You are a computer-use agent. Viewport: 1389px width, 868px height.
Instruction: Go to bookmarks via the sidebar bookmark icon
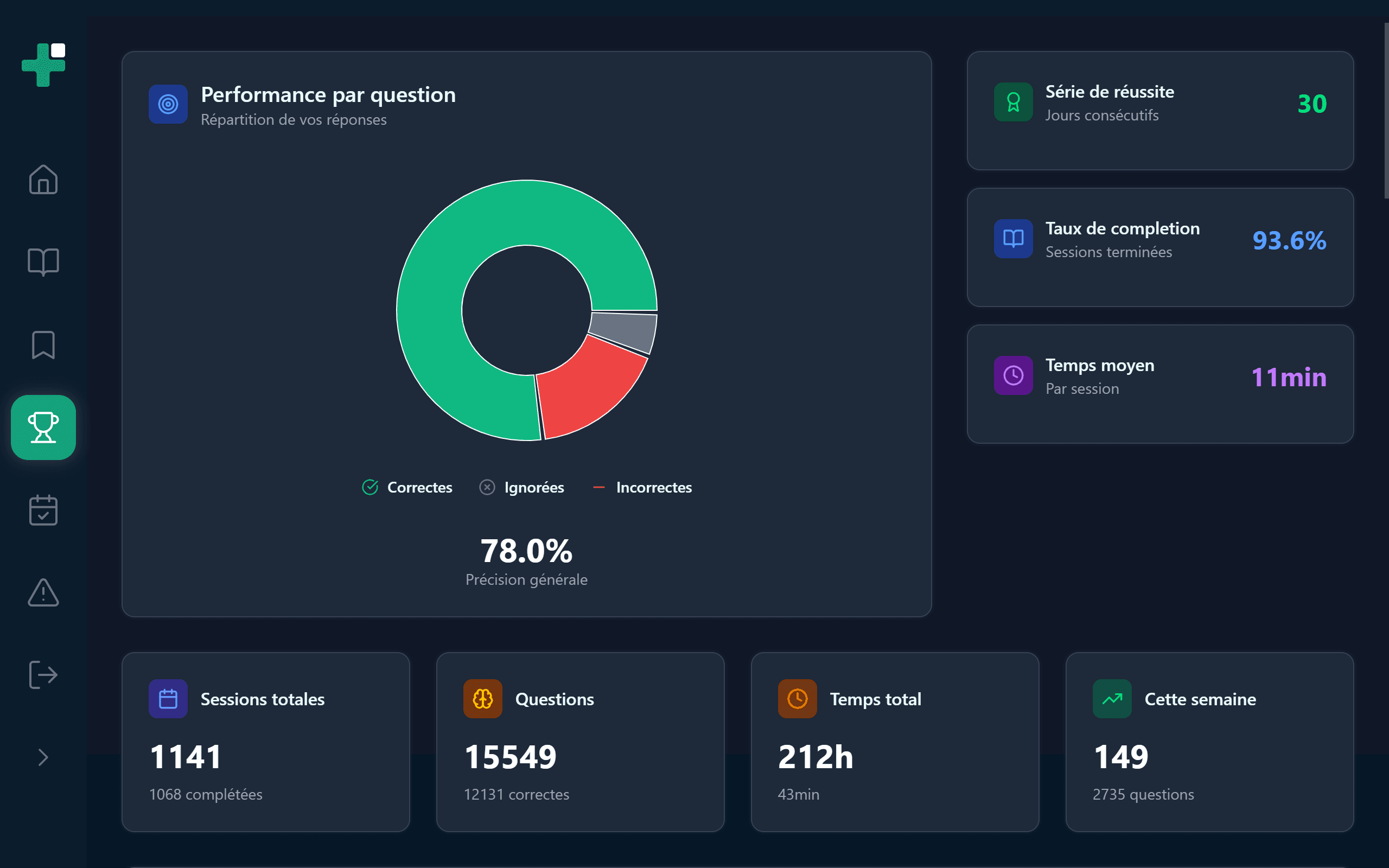(43, 345)
